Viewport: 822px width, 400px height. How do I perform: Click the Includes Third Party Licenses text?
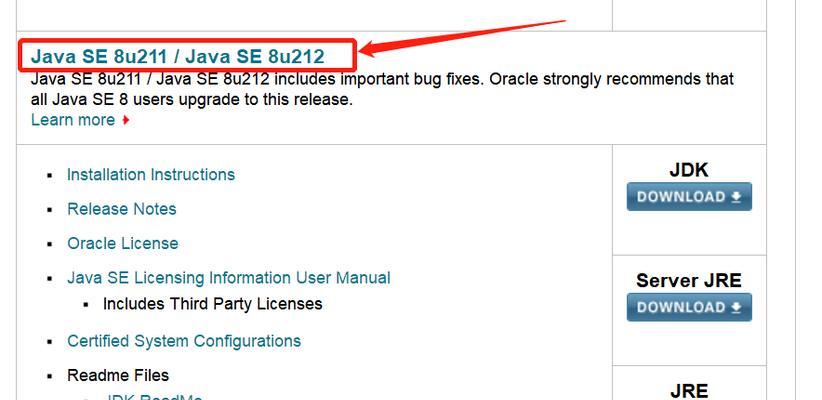[212, 304]
